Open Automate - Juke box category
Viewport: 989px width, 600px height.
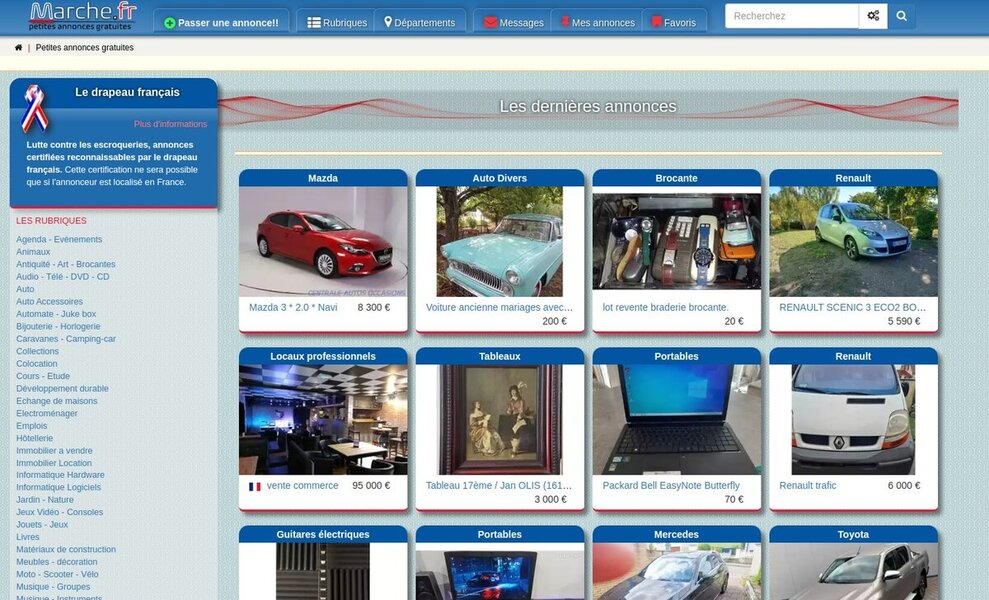click(56, 314)
